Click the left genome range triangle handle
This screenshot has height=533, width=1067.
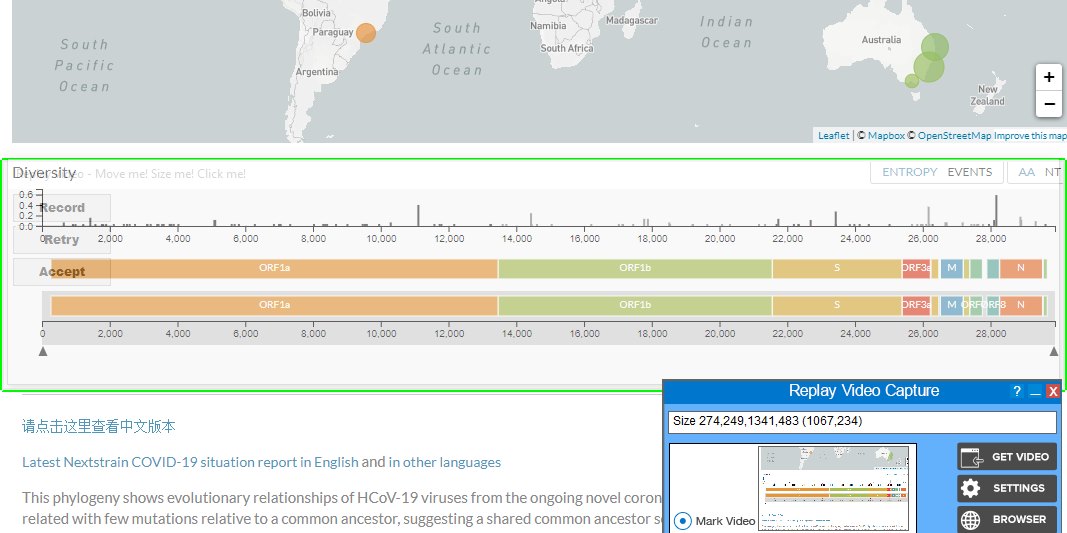point(42,351)
